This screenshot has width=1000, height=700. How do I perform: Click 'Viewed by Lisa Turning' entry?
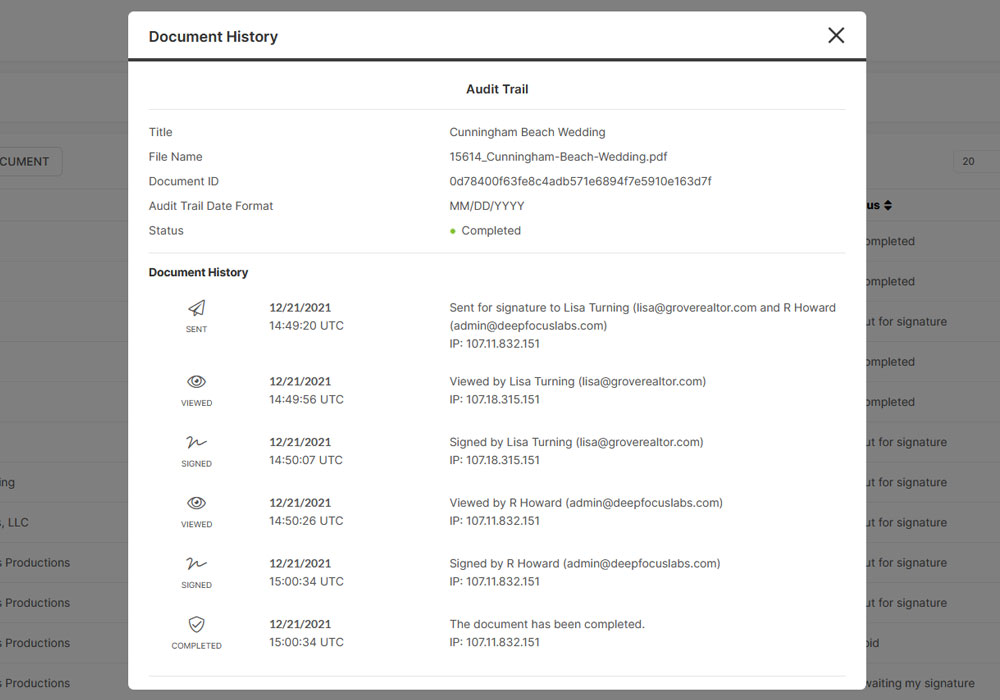pyautogui.click(x=577, y=381)
